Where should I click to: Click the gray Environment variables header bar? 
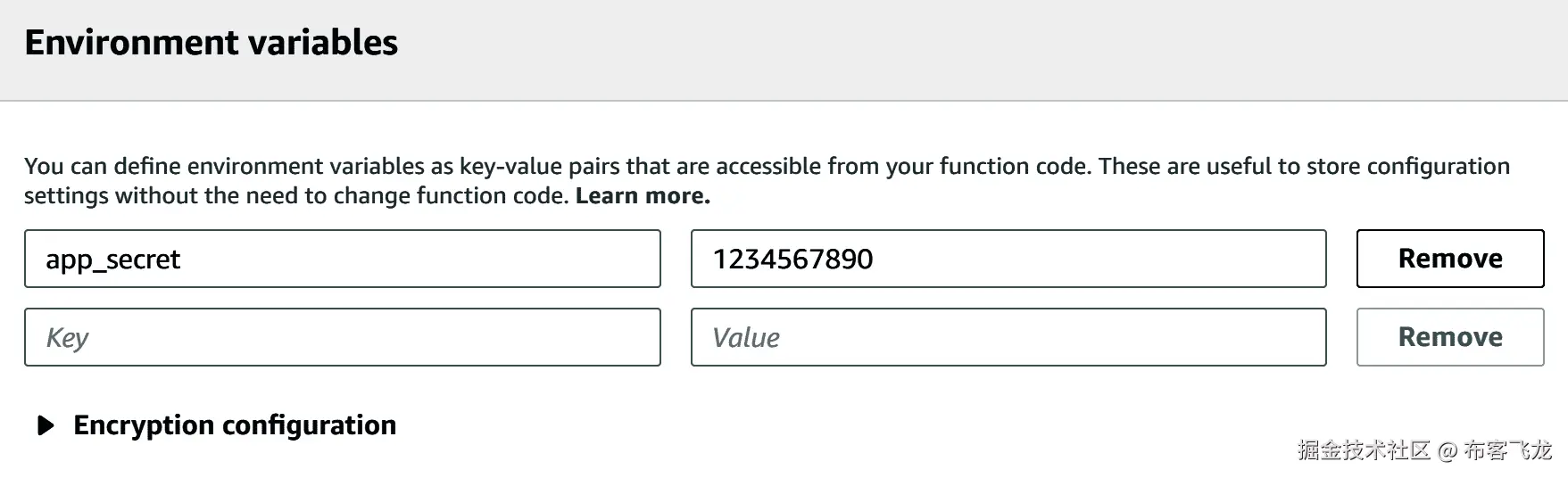coord(892,49)
